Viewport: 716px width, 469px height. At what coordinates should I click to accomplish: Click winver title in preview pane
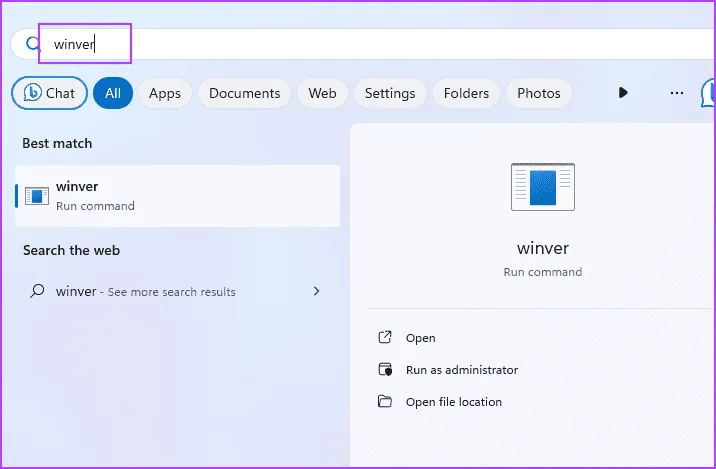pos(543,248)
